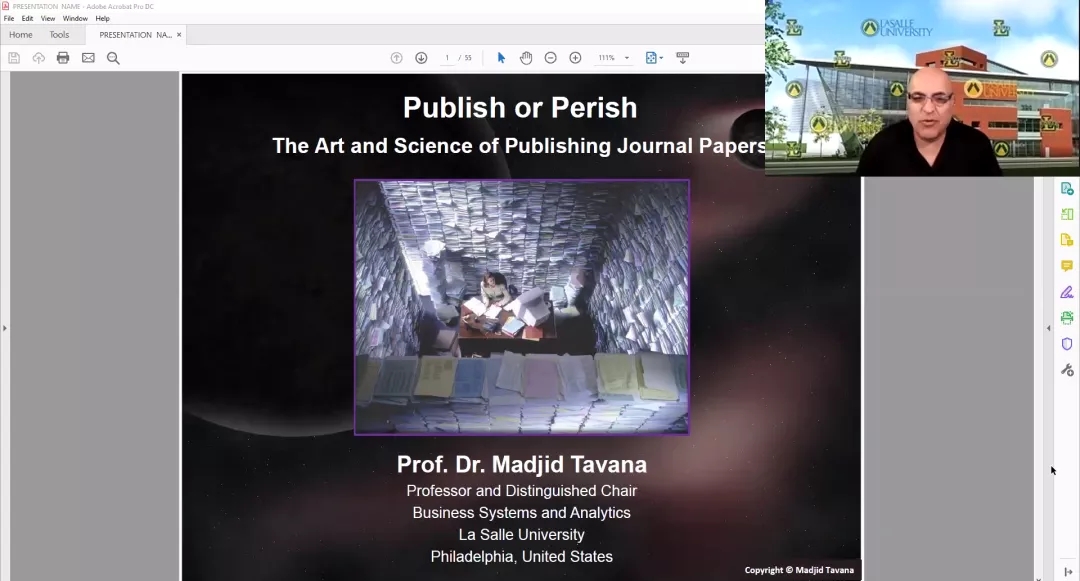Click the scrolling/read mode toolbar icon
The height and width of the screenshot is (581, 1080).
click(x=683, y=58)
